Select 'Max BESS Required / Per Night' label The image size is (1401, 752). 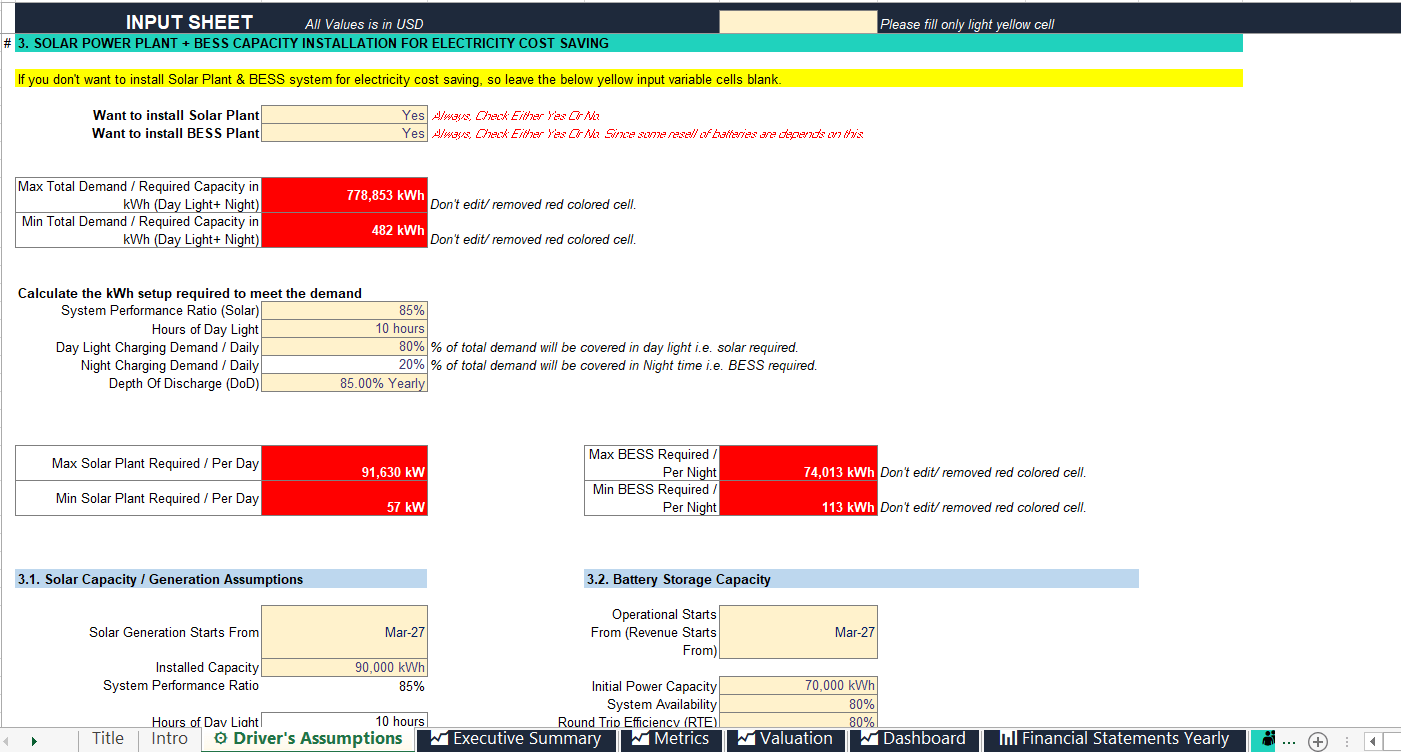coord(652,463)
